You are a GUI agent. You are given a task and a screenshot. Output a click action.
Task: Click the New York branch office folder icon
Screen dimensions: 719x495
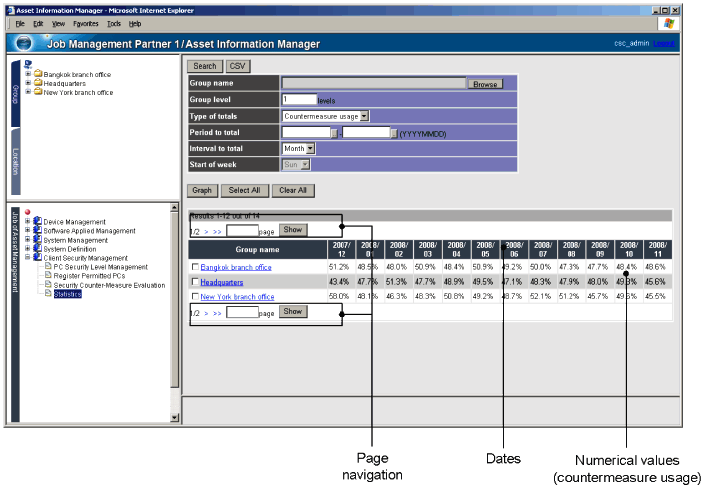pos(38,92)
